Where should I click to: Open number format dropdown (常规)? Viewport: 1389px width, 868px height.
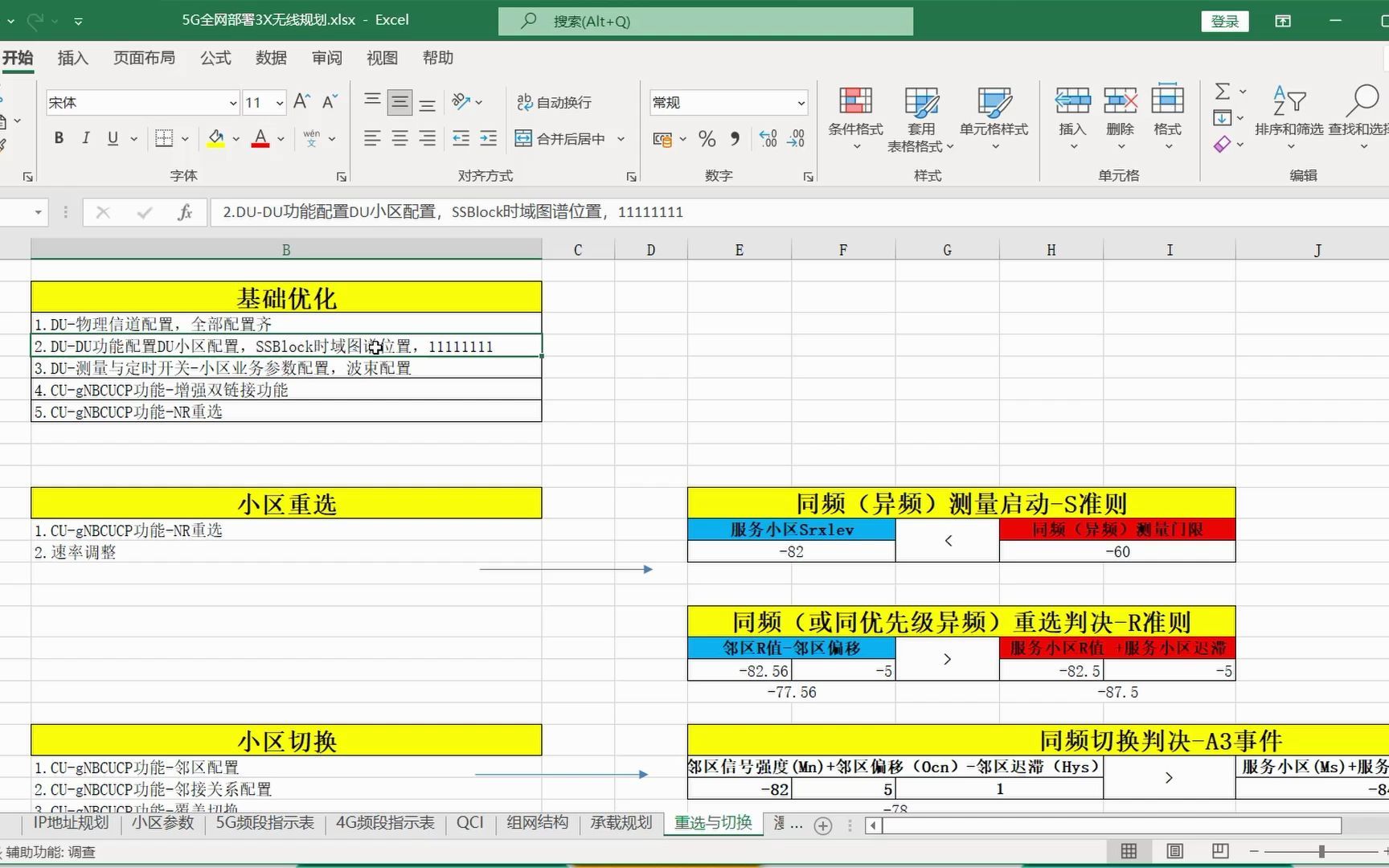[x=801, y=103]
